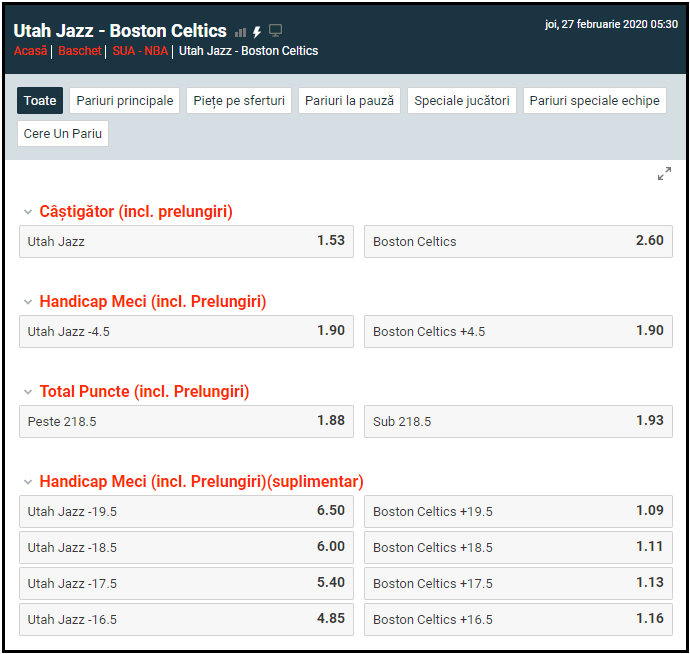Click the statistics bar chart icon
Viewport: 690px width, 654px height.
pyautogui.click(x=240, y=32)
